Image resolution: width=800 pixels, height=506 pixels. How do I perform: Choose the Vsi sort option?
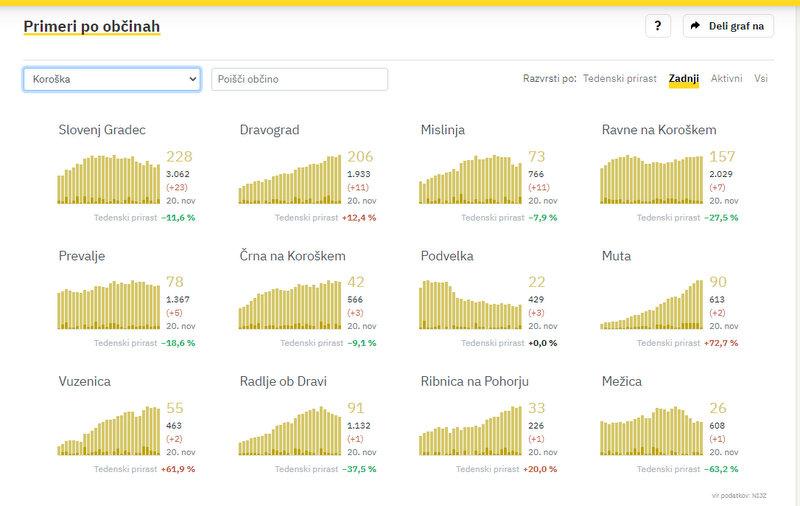click(761, 78)
